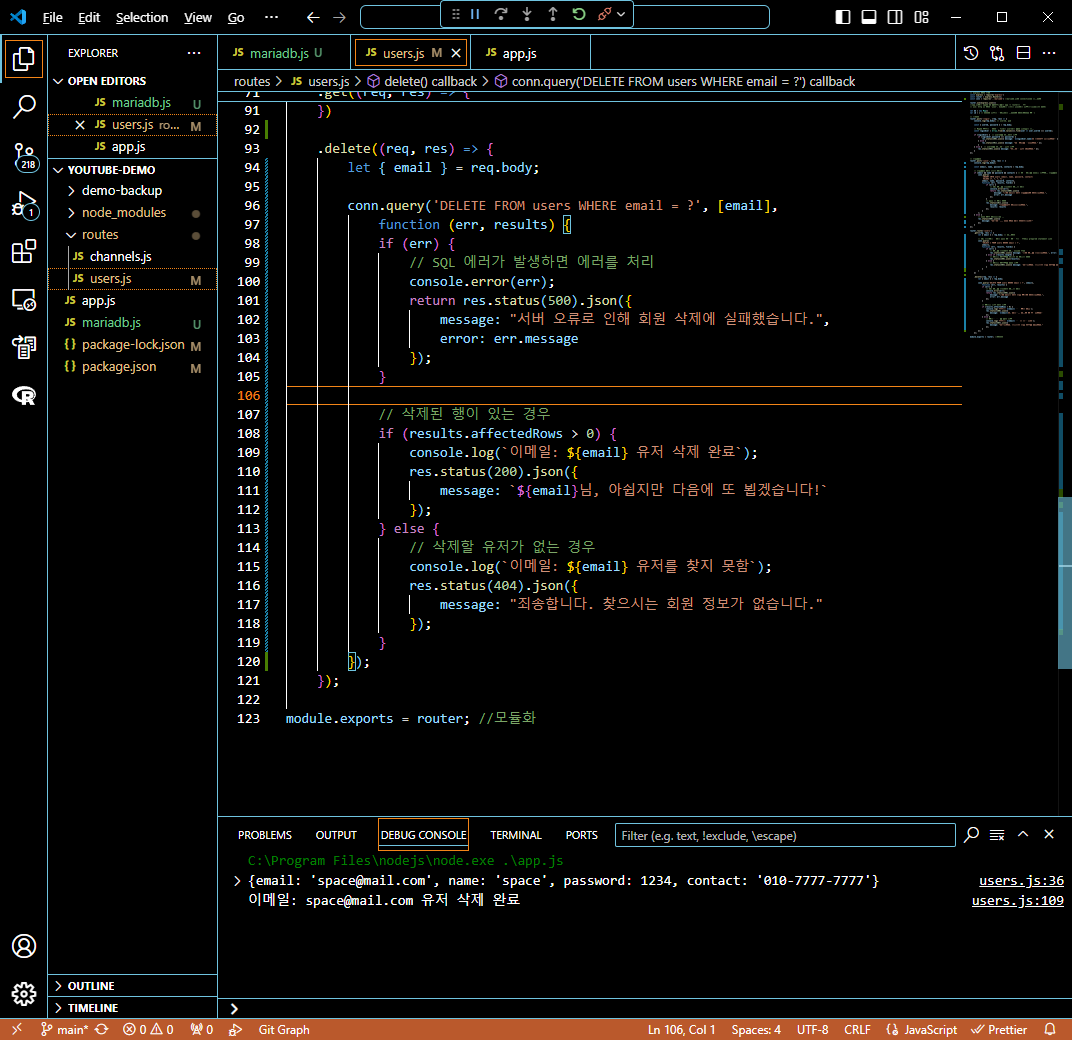The image size is (1072, 1040).
Task: Open Source Control view with 218 badge
Action: [x=24, y=157]
